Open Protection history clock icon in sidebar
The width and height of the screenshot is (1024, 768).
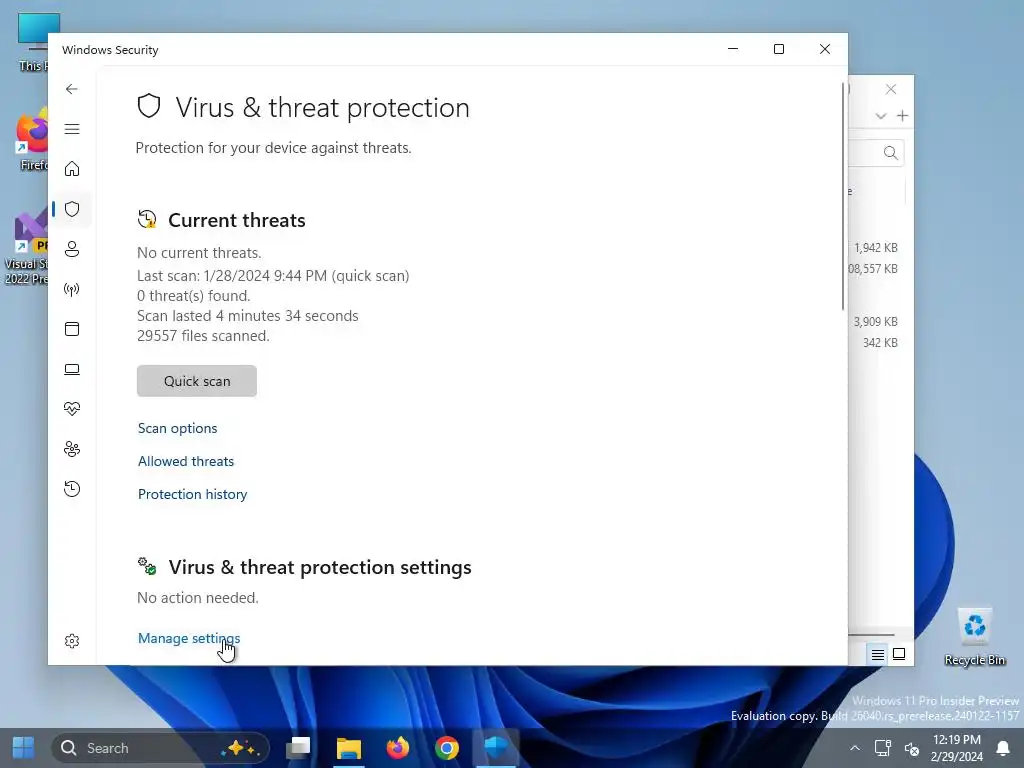[72, 489]
